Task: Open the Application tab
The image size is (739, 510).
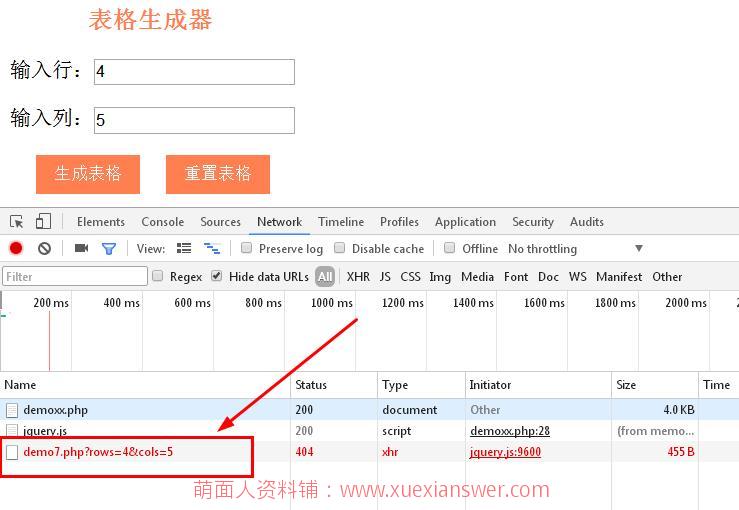Action: (466, 222)
